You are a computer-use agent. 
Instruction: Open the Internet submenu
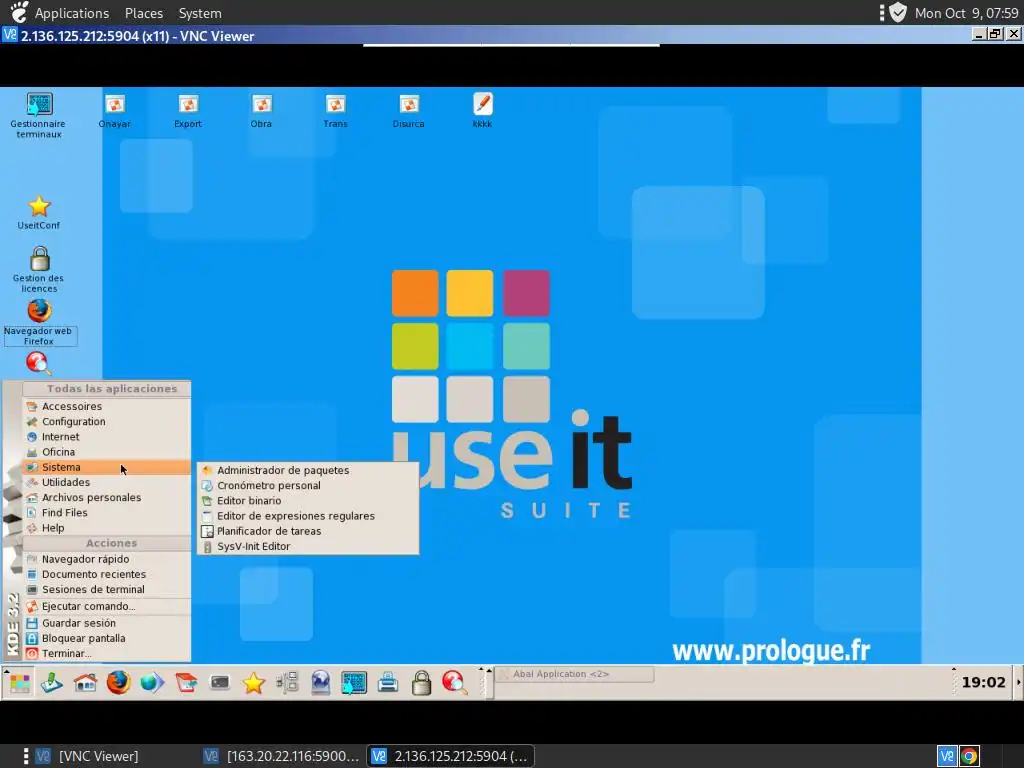[106, 437]
